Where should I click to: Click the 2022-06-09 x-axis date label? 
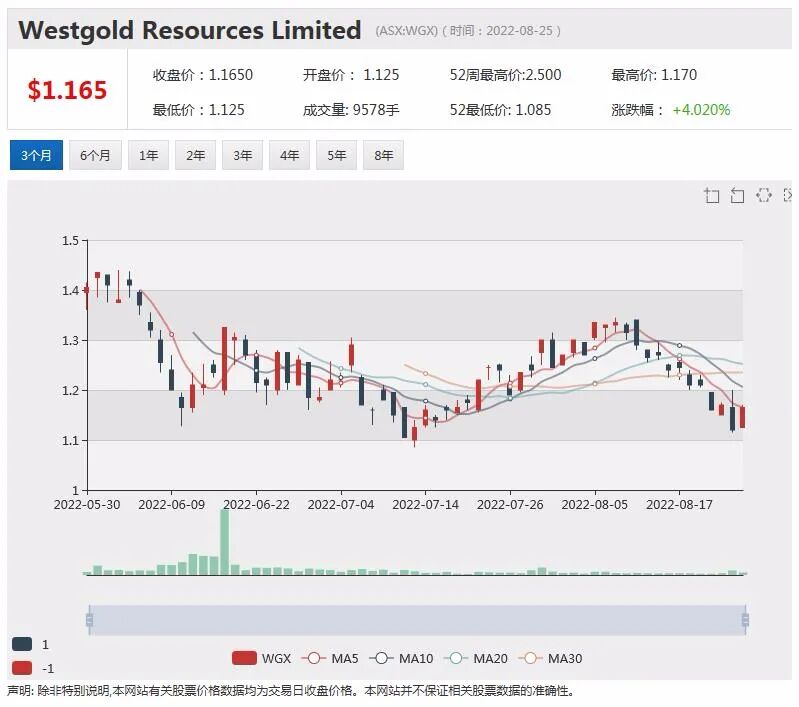tap(172, 505)
